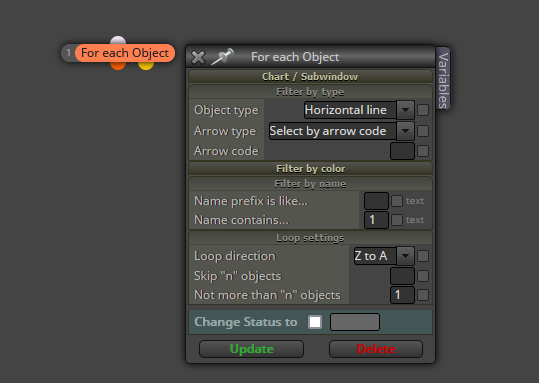Click the Arrow type dropdown arrow
Screen dimensions: 539x383
tap(405, 131)
